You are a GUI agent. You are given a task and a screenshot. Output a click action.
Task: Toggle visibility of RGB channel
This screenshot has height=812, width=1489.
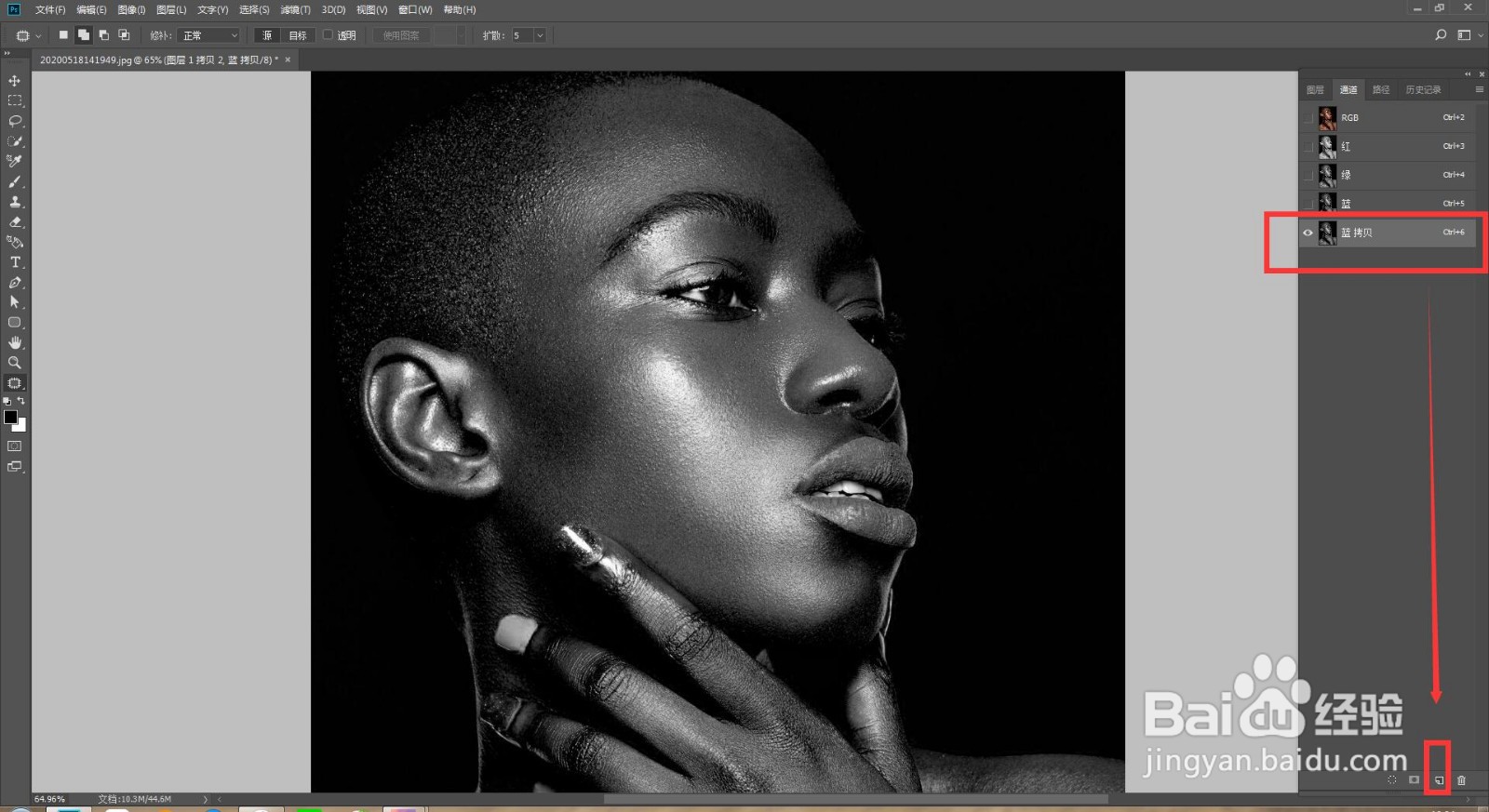(1308, 118)
